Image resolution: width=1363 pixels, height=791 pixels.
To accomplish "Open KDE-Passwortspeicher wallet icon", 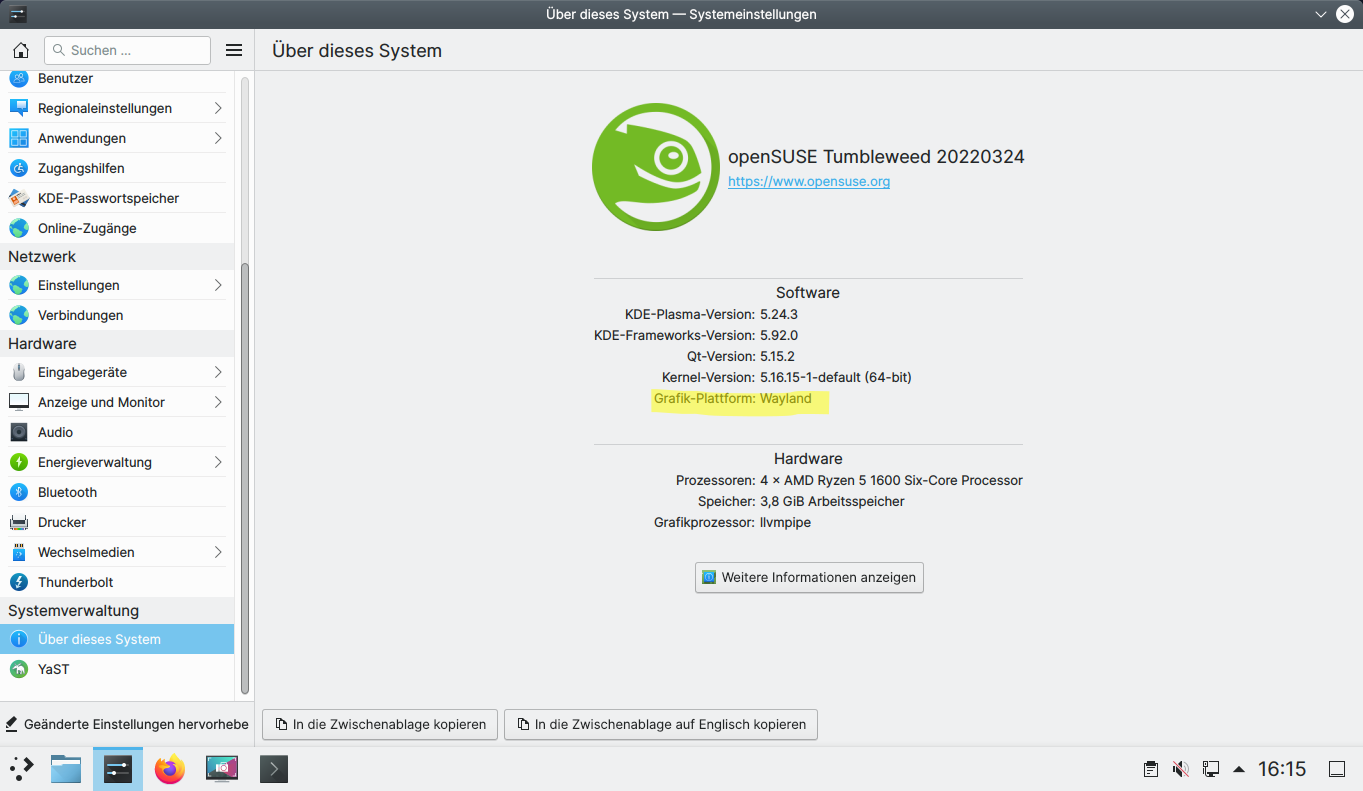I will click(x=19, y=198).
